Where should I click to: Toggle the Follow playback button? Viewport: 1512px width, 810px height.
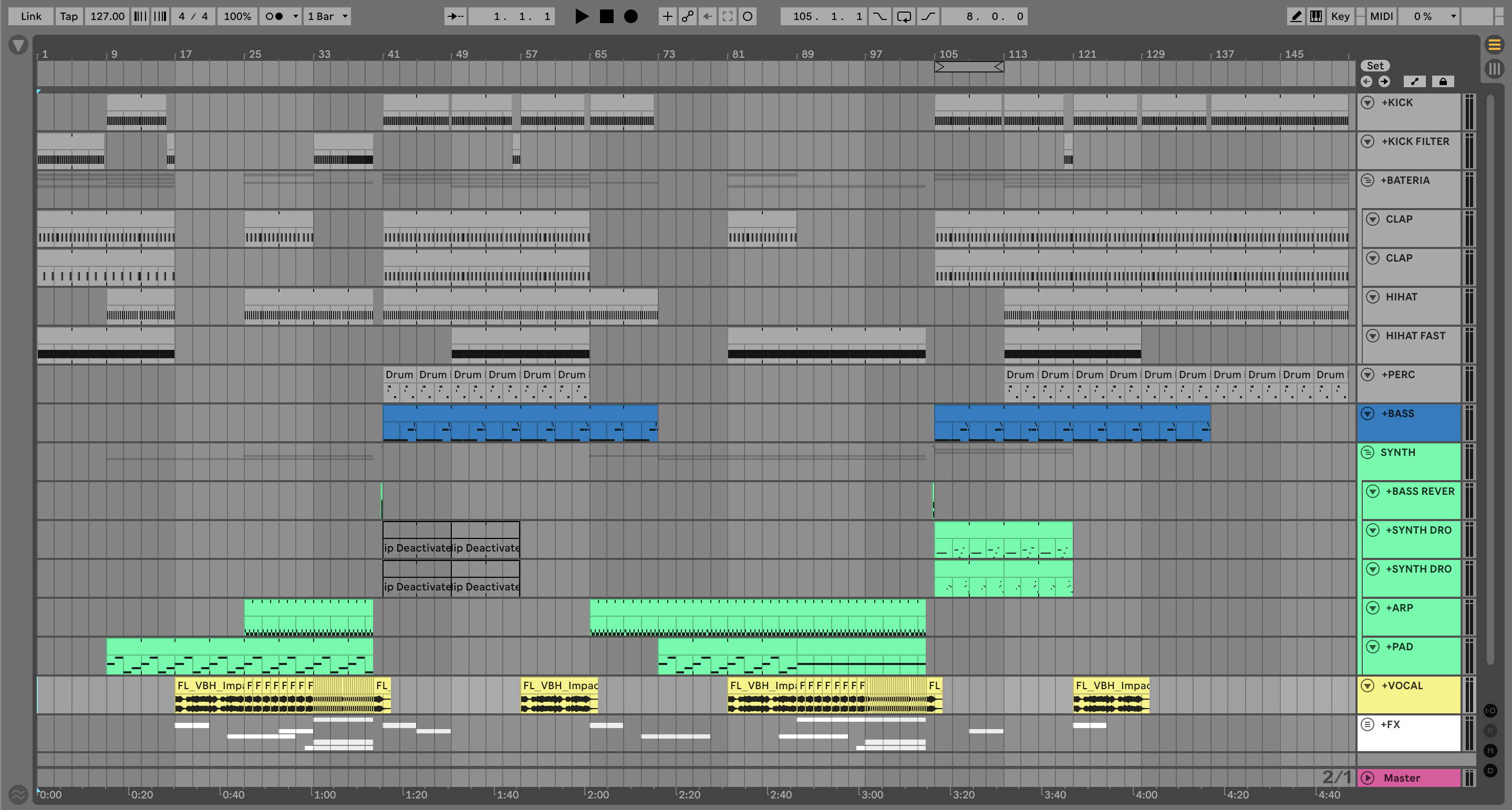[x=455, y=16]
